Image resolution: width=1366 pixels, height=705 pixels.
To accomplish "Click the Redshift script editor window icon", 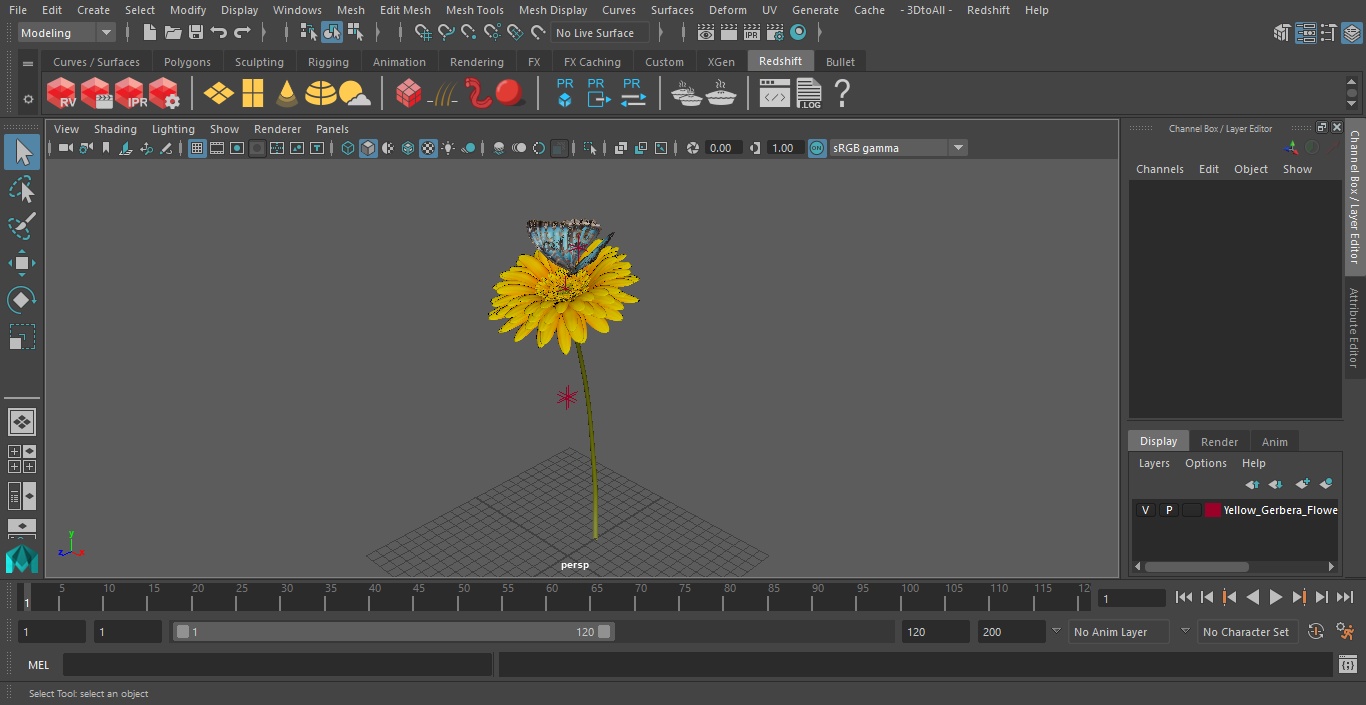I will 775,94.
